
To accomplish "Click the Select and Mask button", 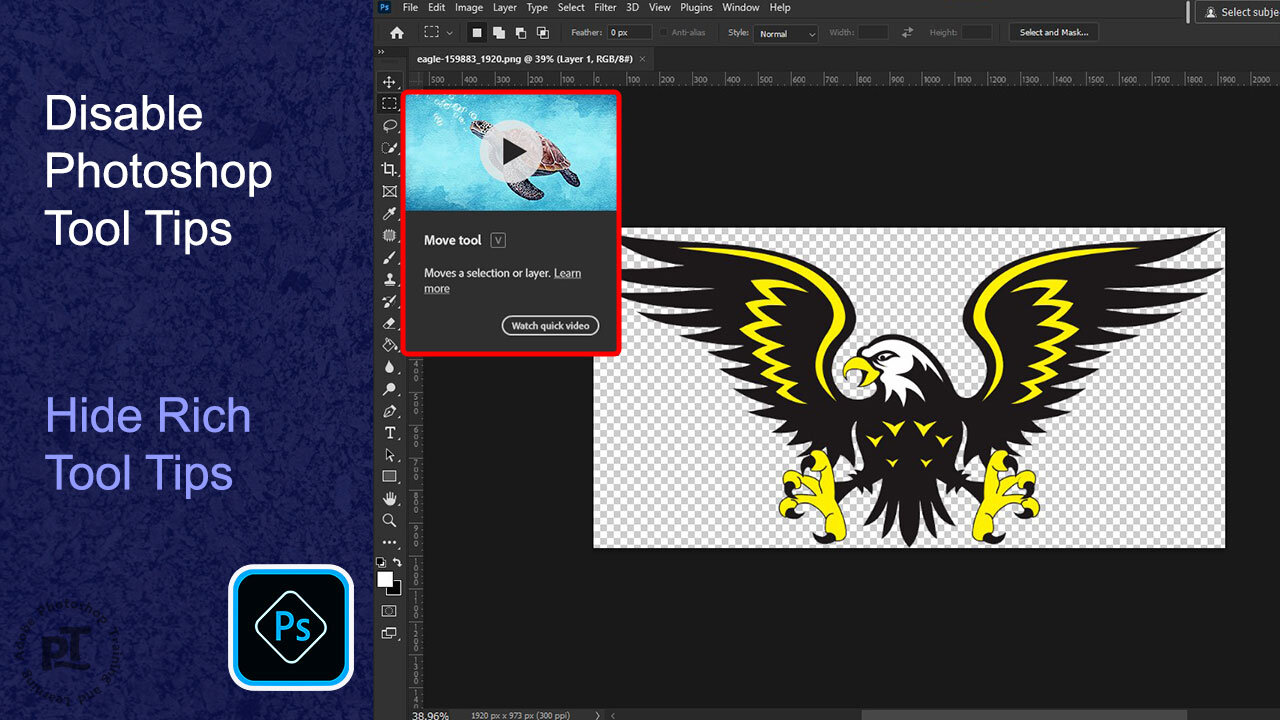I will [x=1054, y=33].
